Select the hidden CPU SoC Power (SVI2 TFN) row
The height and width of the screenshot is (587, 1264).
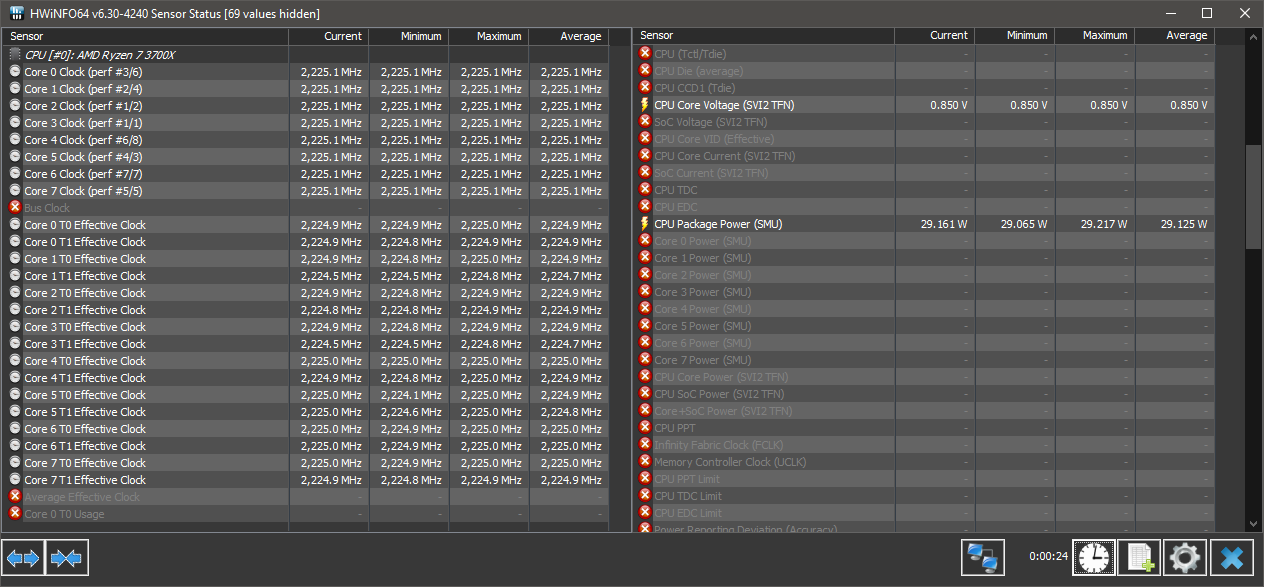tap(924, 394)
